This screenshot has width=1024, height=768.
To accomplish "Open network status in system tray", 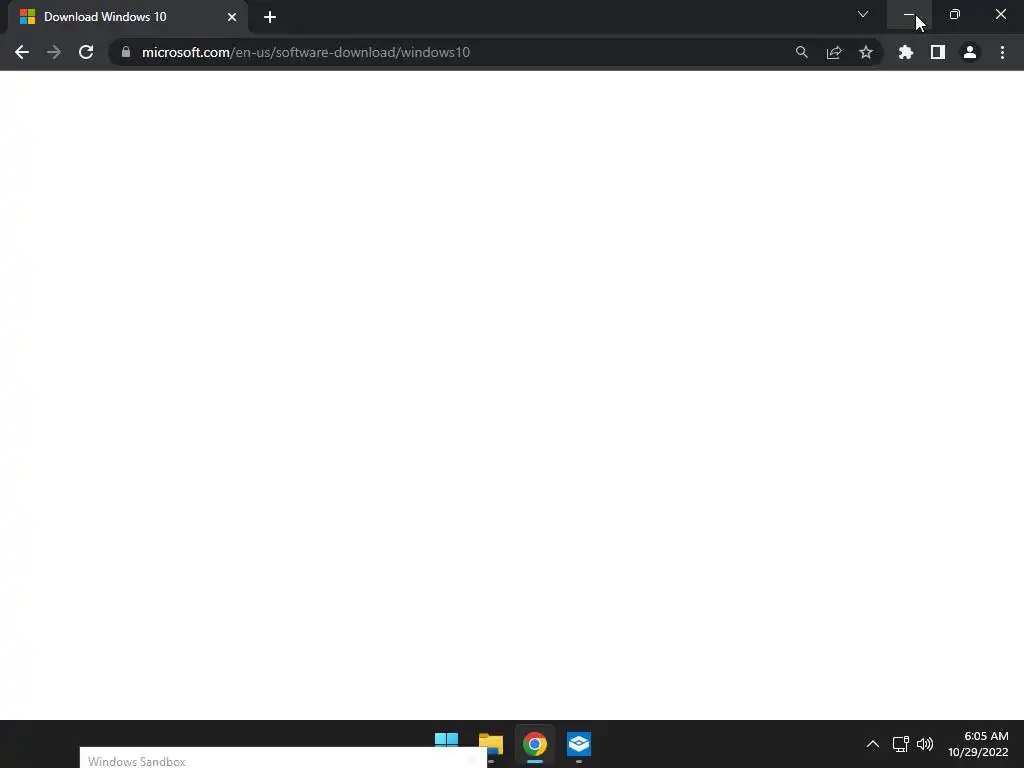I will (x=901, y=744).
